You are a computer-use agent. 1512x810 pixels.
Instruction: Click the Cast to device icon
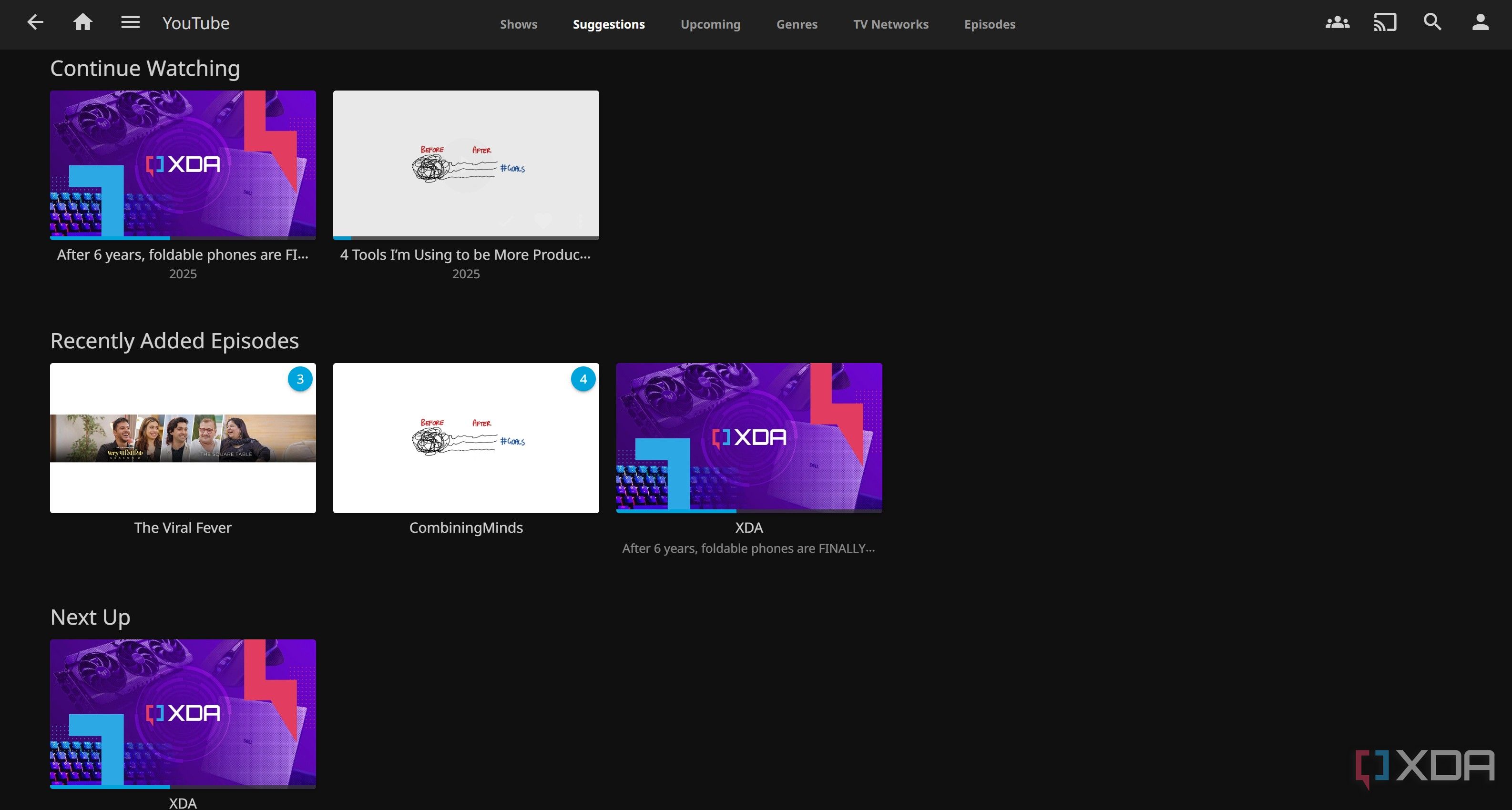(x=1385, y=23)
